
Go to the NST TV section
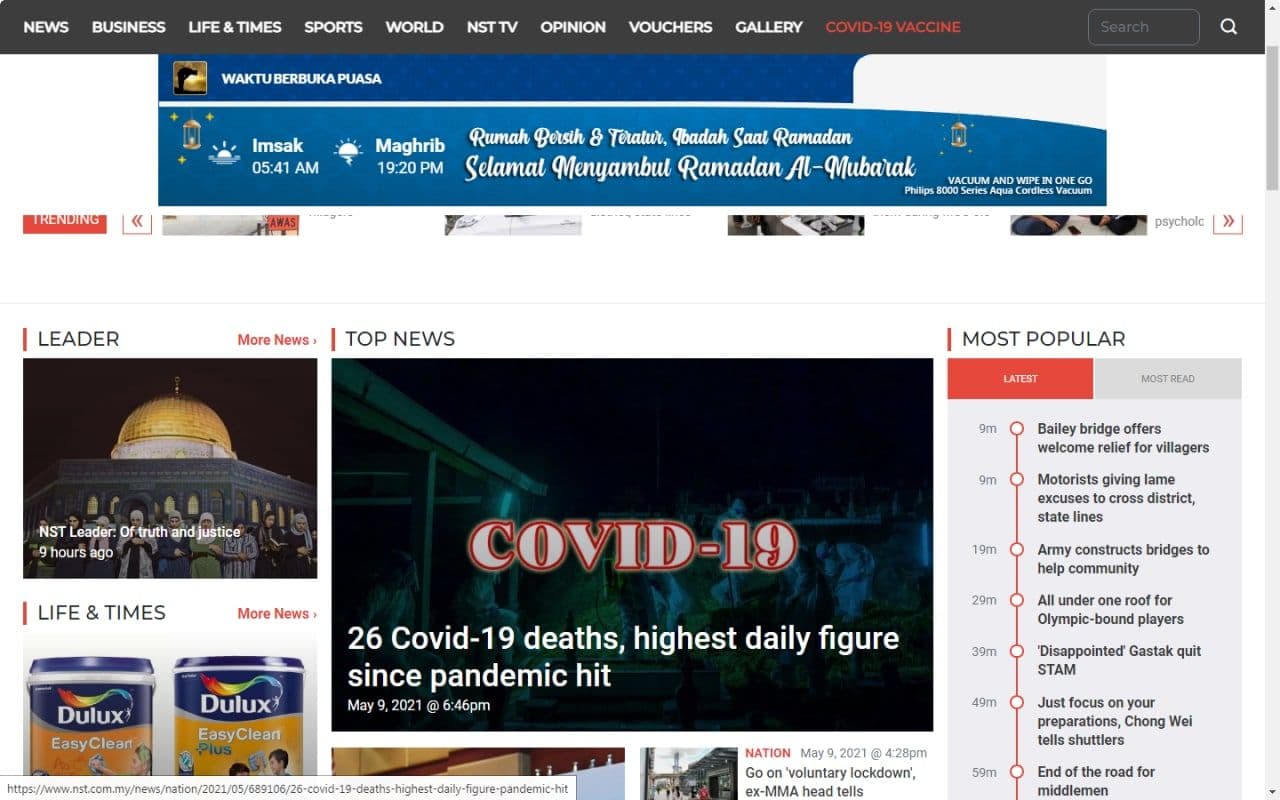491,27
